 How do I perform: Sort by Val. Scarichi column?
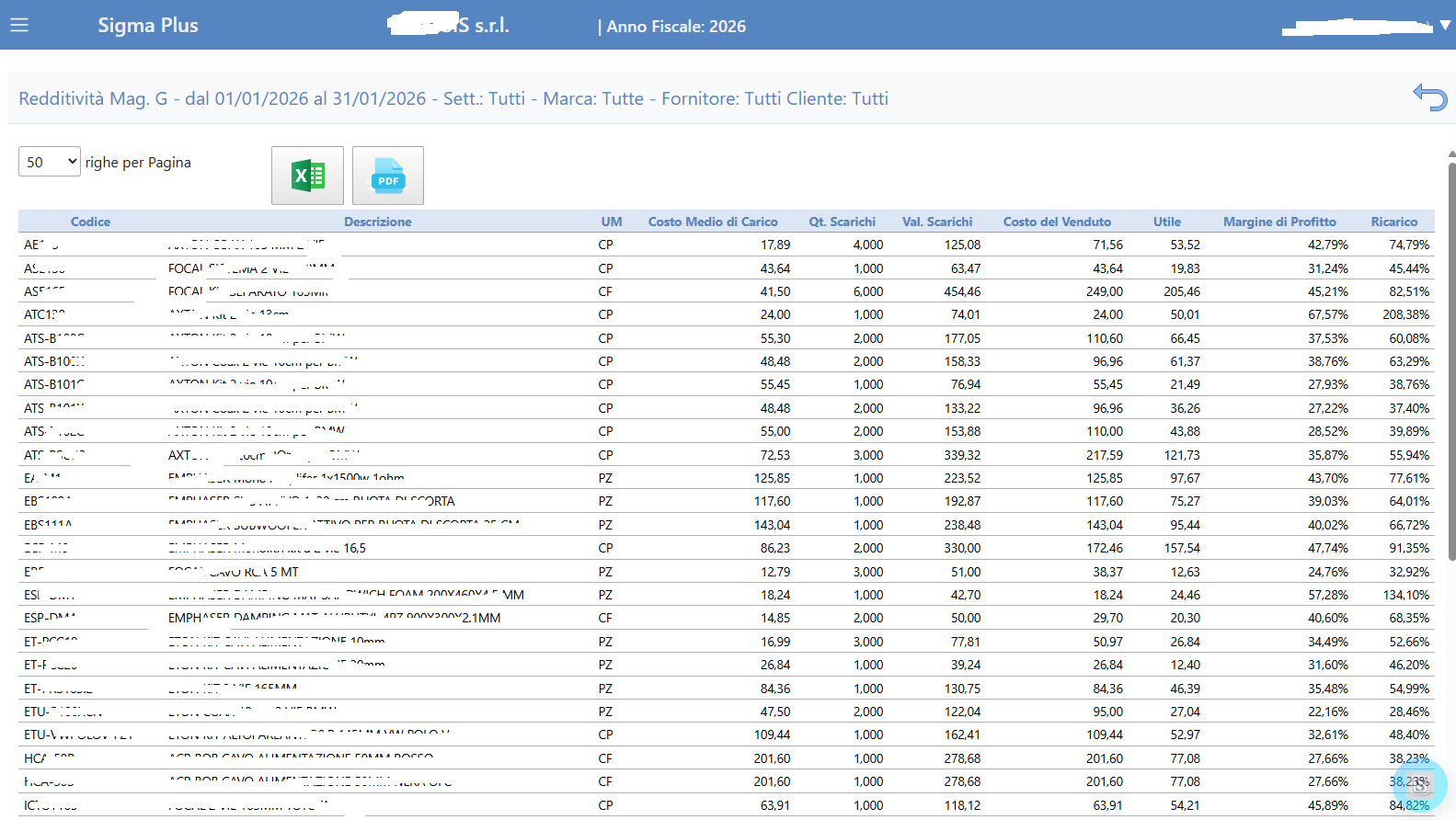coord(936,222)
